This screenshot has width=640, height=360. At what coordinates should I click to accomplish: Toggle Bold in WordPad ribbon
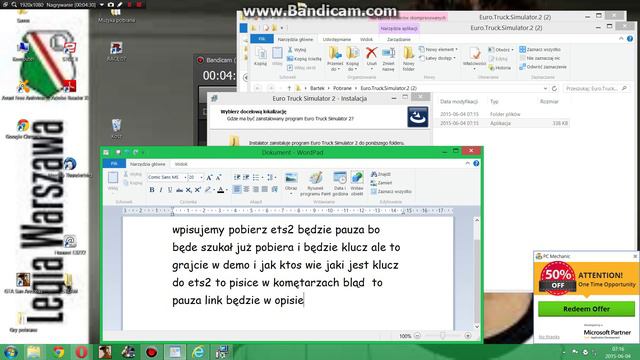152,190
